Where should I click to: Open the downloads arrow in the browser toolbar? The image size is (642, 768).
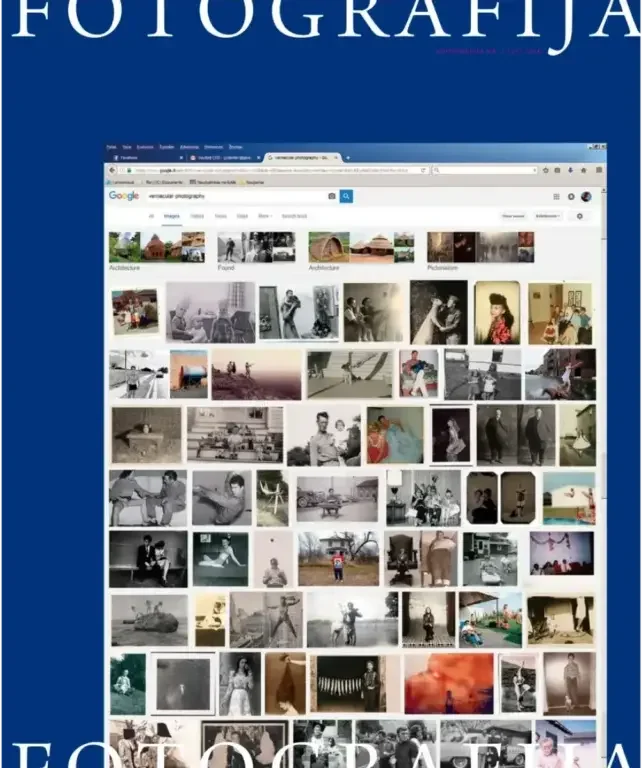(571, 170)
